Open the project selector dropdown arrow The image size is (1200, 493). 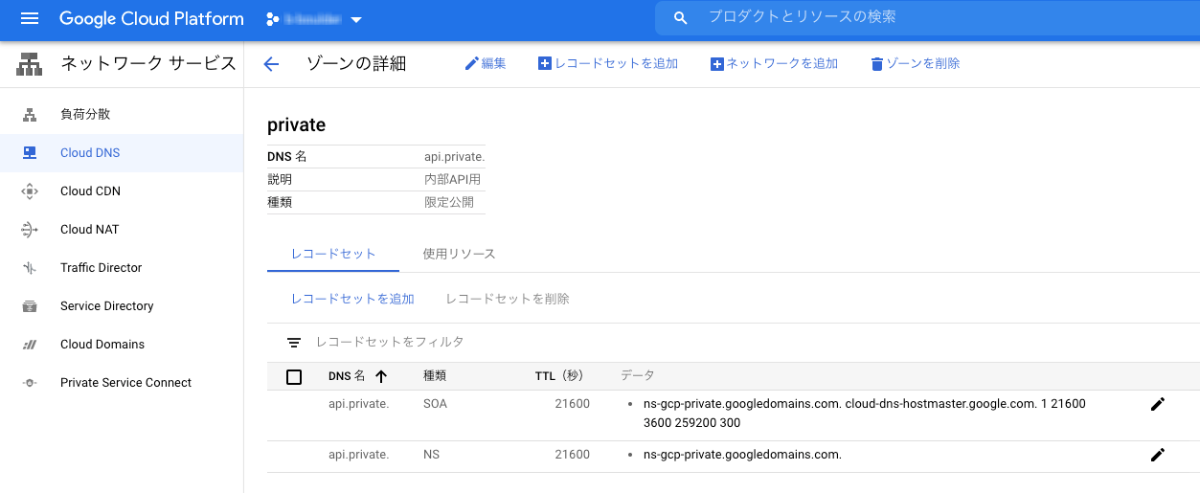356,19
